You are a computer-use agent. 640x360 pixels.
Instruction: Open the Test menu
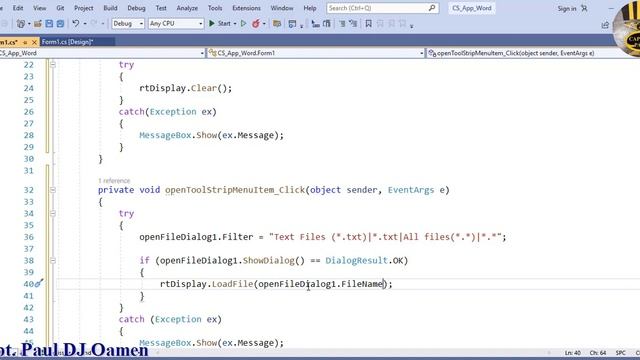pyautogui.click(x=161, y=8)
